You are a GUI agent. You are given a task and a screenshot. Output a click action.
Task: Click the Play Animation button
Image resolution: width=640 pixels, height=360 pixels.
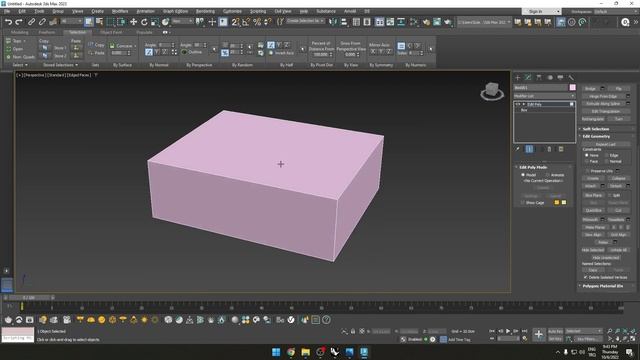[x=508, y=331]
